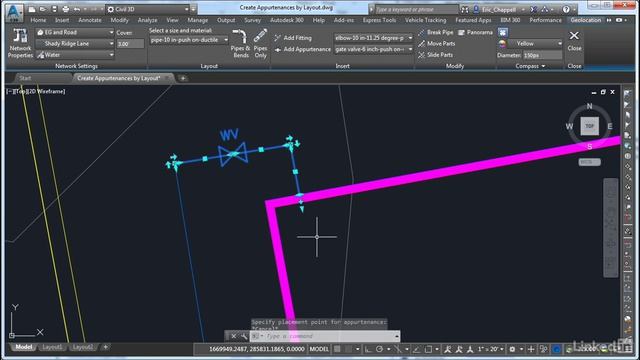Select the WV gate valve symbol

point(233,154)
